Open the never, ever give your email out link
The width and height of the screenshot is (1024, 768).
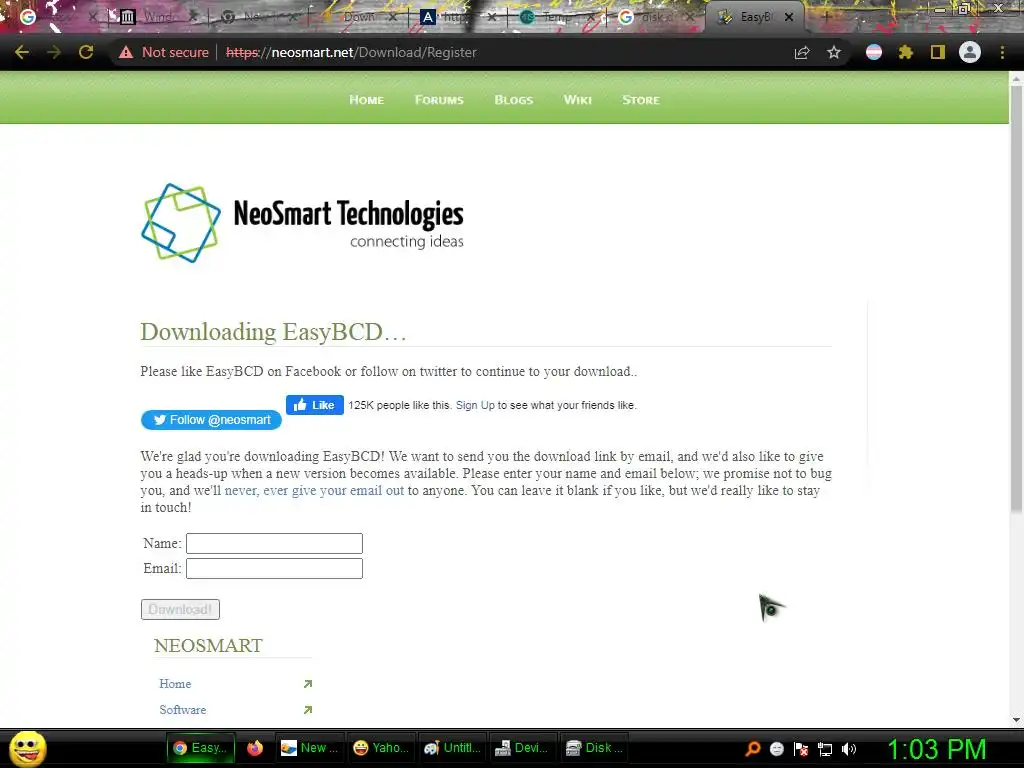point(314,490)
